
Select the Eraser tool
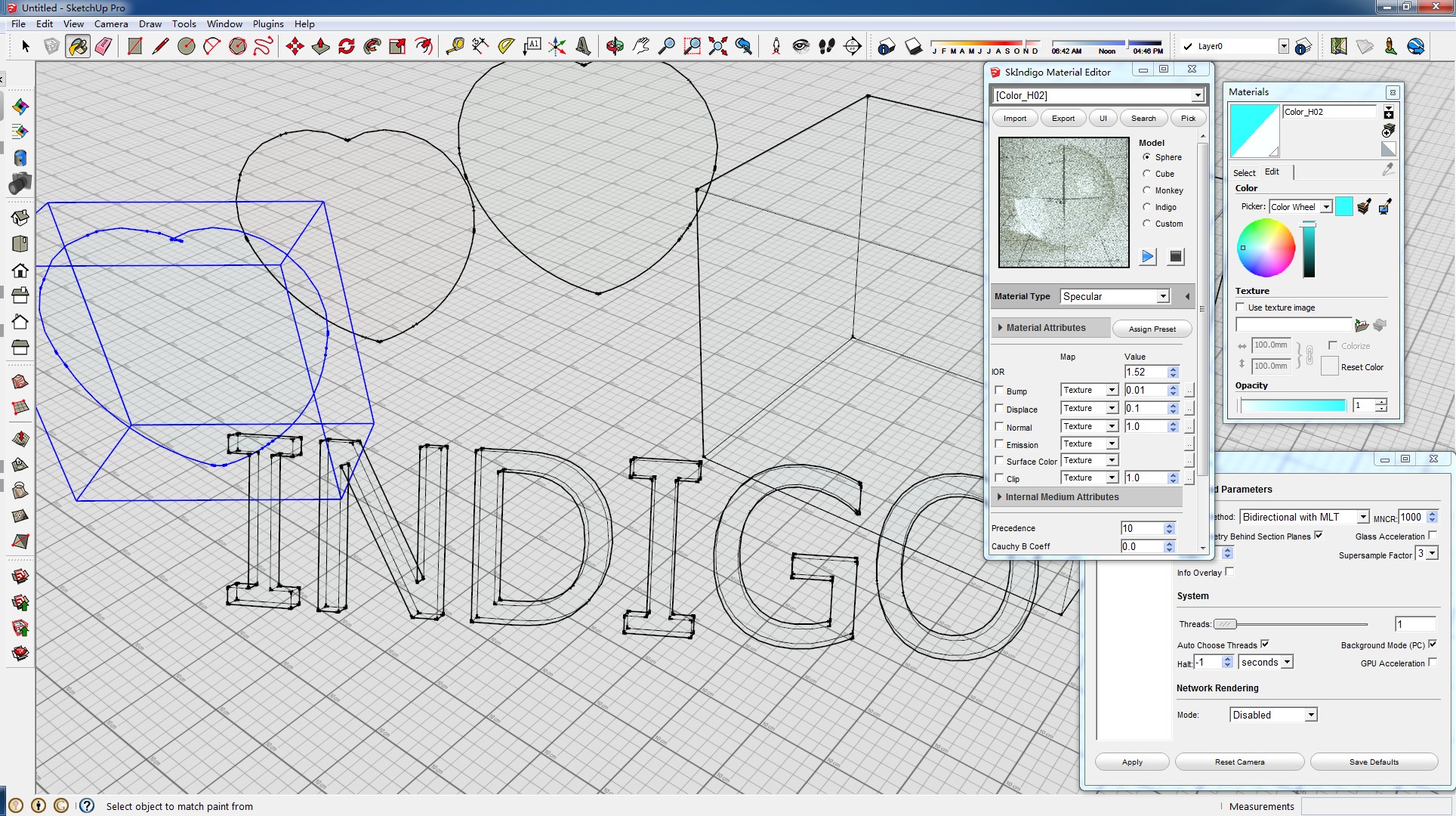103,47
